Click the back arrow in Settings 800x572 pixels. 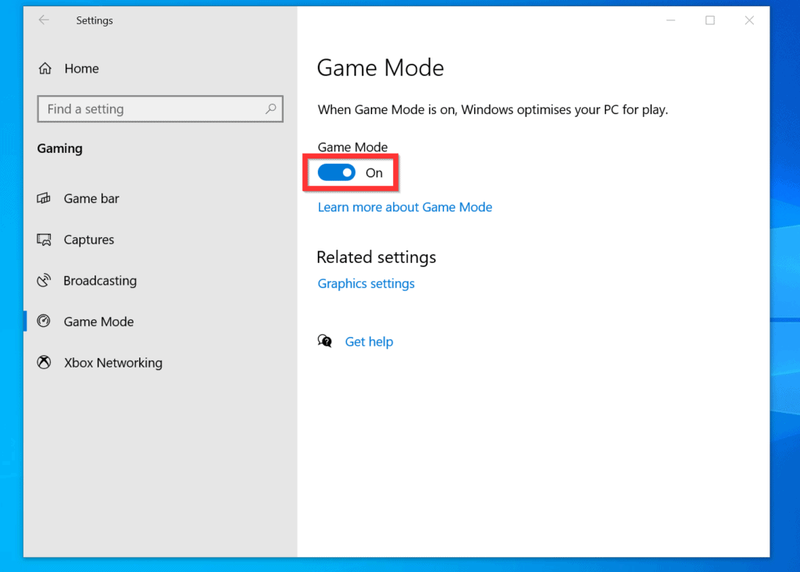click(44, 20)
